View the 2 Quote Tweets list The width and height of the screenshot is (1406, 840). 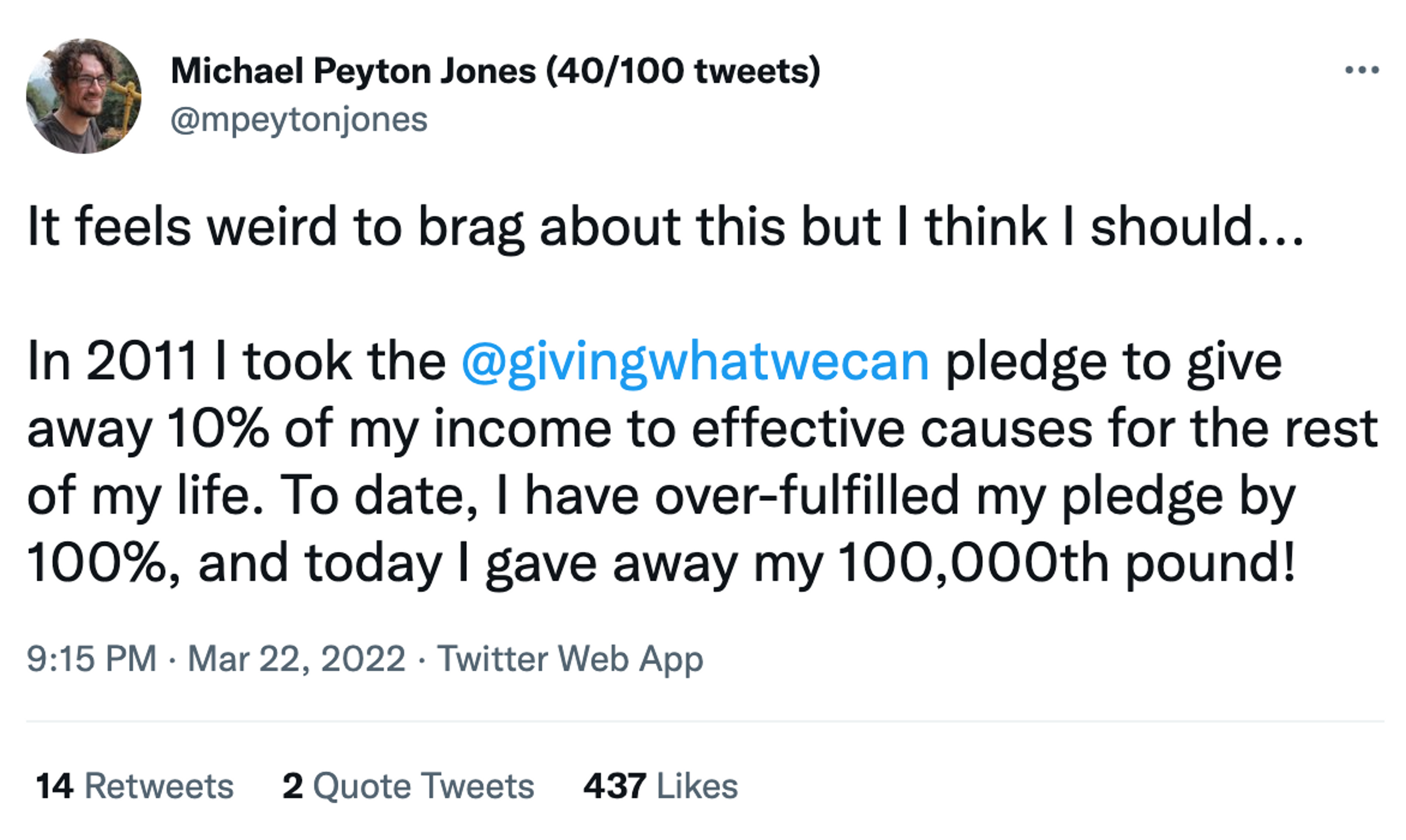tap(408, 786)
